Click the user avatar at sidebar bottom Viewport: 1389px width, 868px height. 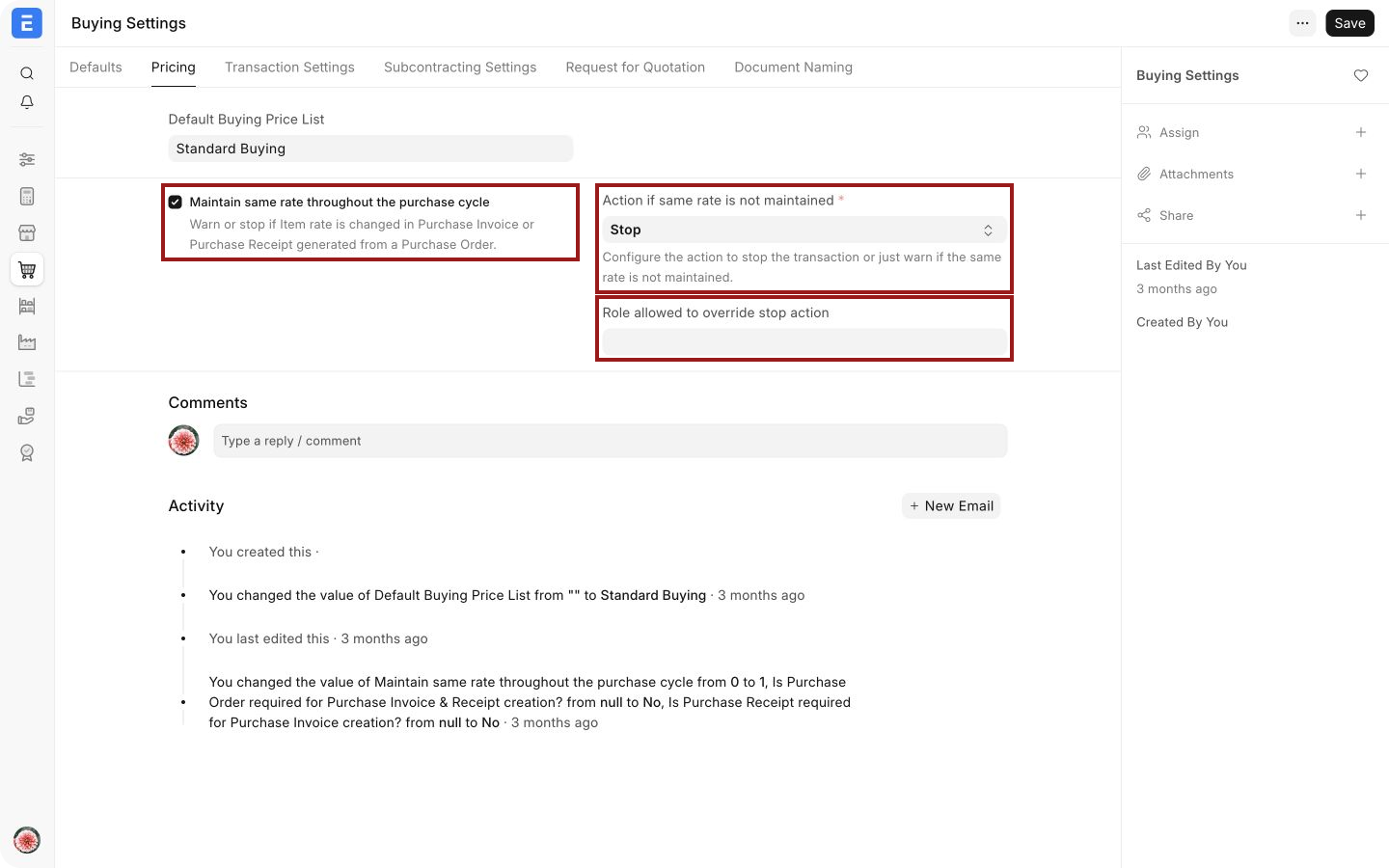coord(27,840)
